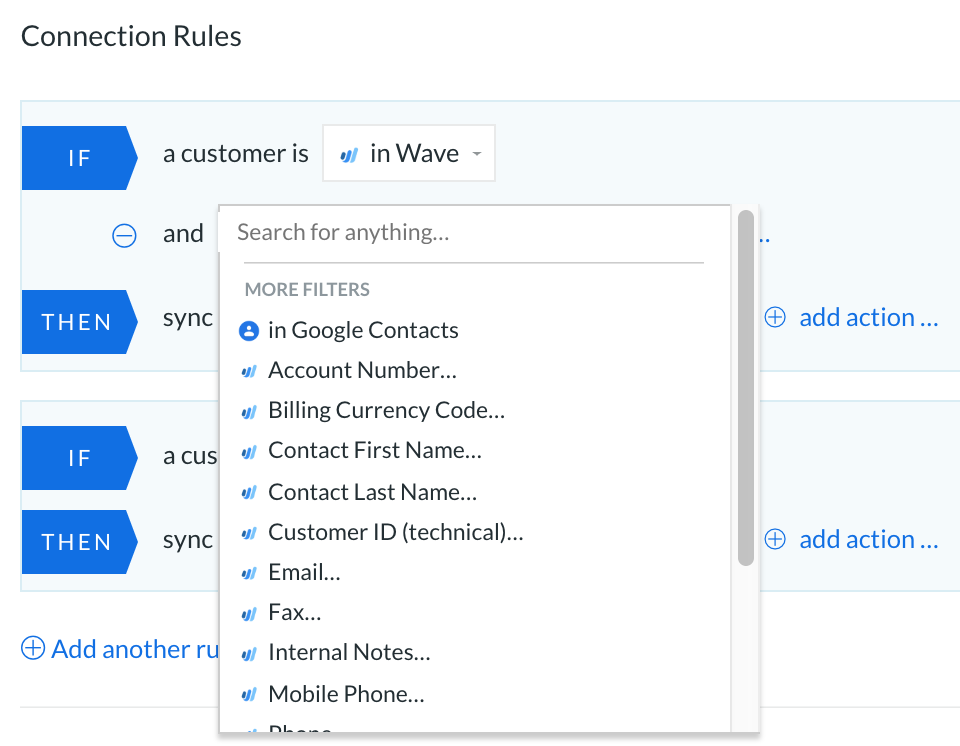Pick the 'Contact First Name…' filter
The image size is (960, 746).
point(375,450)
